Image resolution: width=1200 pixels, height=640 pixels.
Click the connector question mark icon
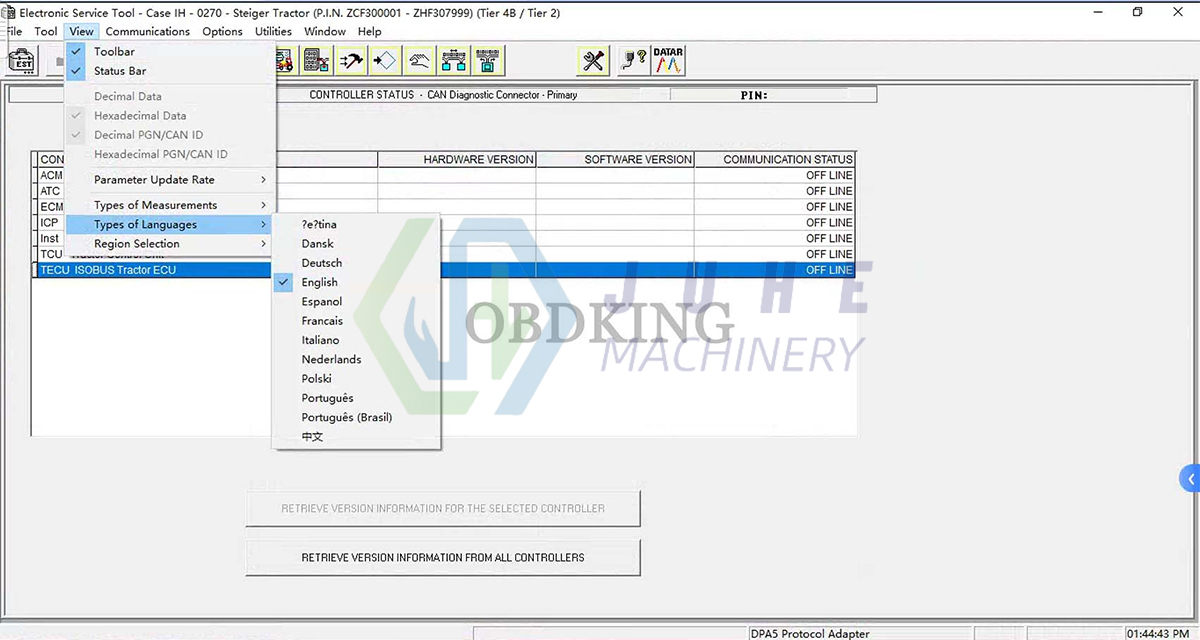633,61
